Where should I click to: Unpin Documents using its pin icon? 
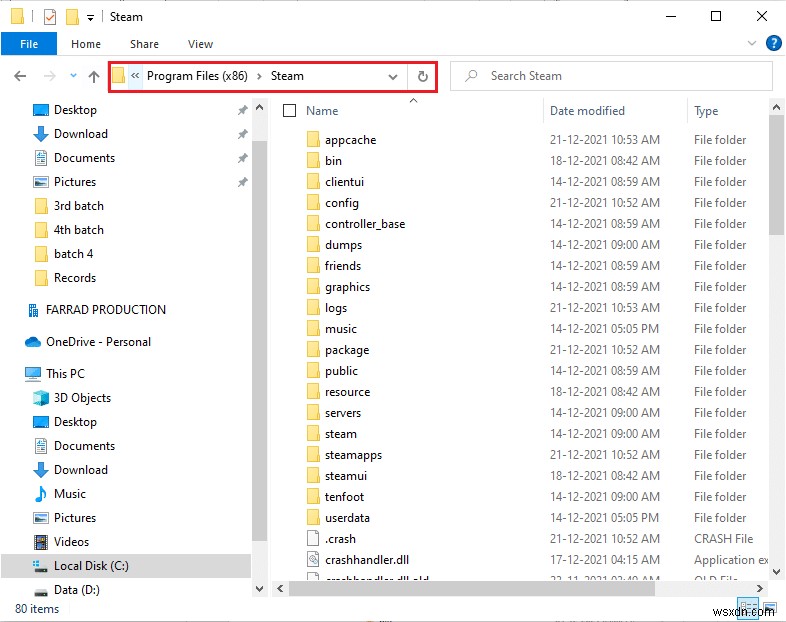pyautogui.click(x=243, y=158)
